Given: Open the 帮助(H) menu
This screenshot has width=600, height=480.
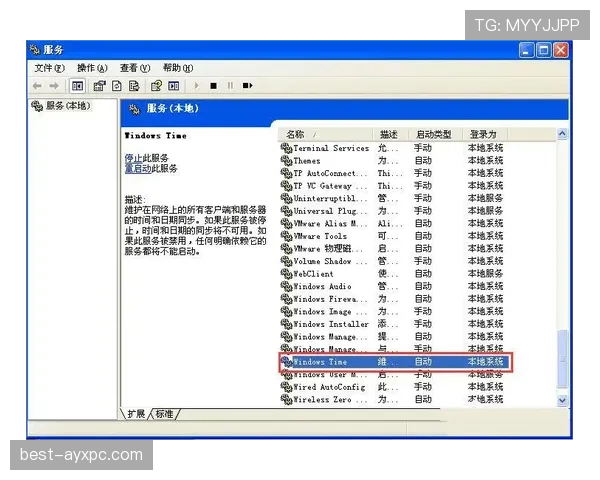Looking at the screenshot, I should [178, 68].
